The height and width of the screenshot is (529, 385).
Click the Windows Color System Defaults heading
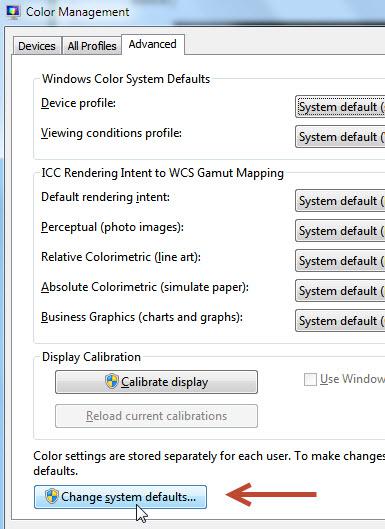tap(126, 79)
